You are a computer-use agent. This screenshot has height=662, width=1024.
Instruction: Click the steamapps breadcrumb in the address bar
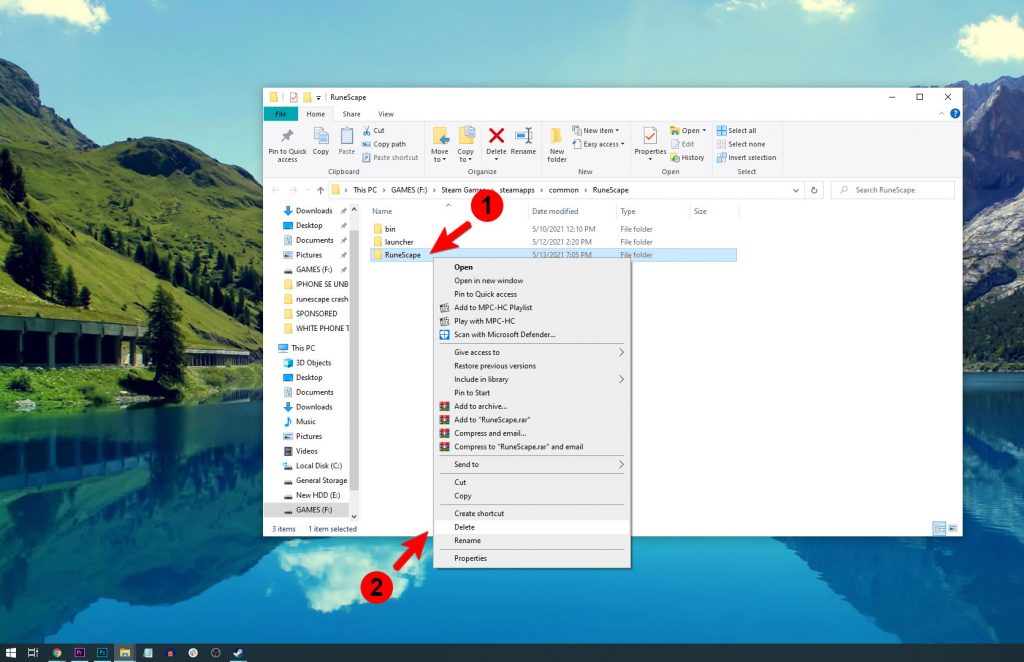[x=517, y=190]
